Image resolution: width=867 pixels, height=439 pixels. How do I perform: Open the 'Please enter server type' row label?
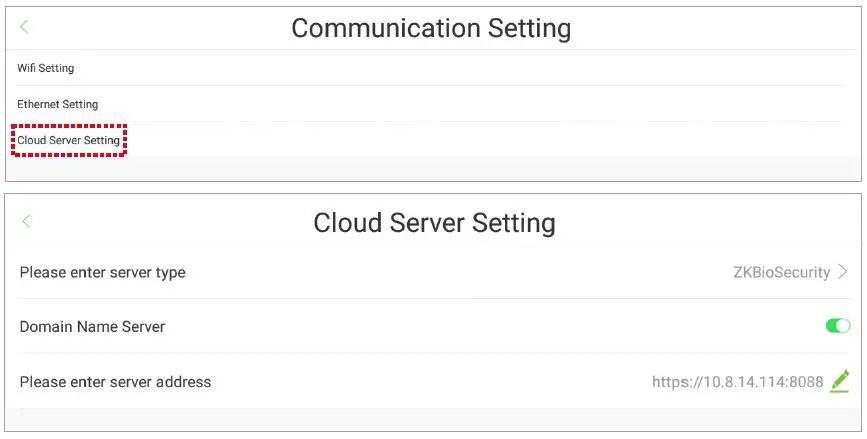click(102, 272)
